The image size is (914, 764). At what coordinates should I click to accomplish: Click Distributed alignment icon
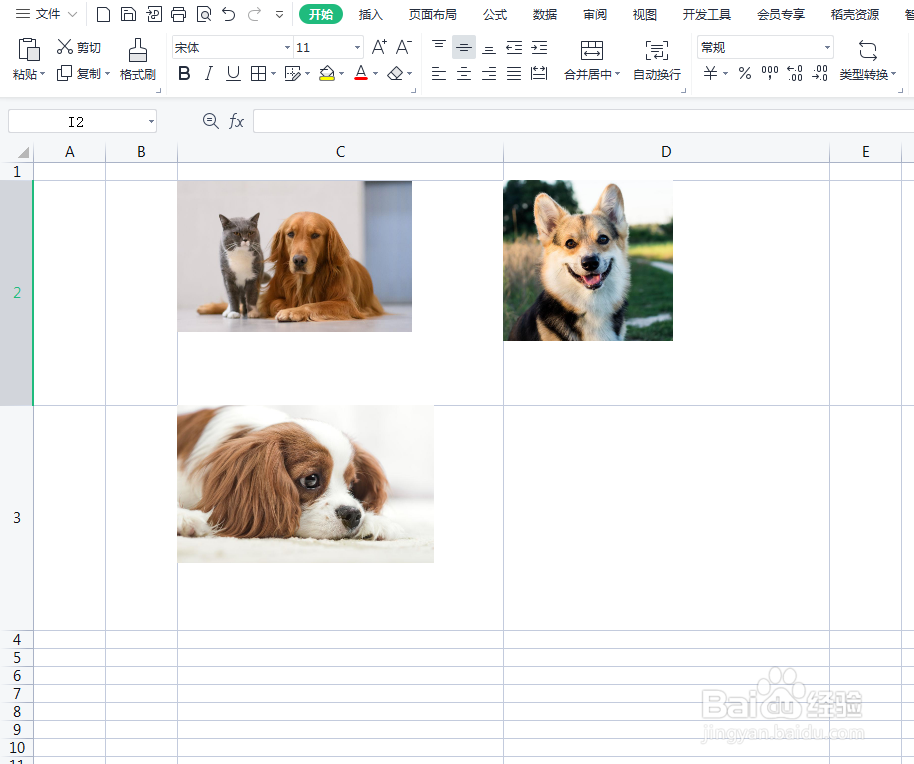[539, 73]
